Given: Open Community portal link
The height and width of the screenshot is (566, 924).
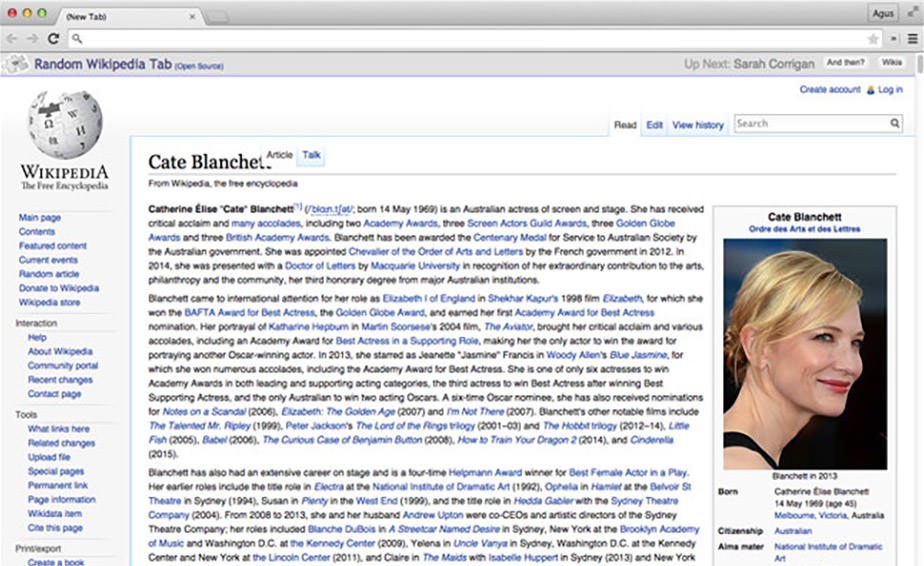Looking at the screenshot, I should coord(62,366).
